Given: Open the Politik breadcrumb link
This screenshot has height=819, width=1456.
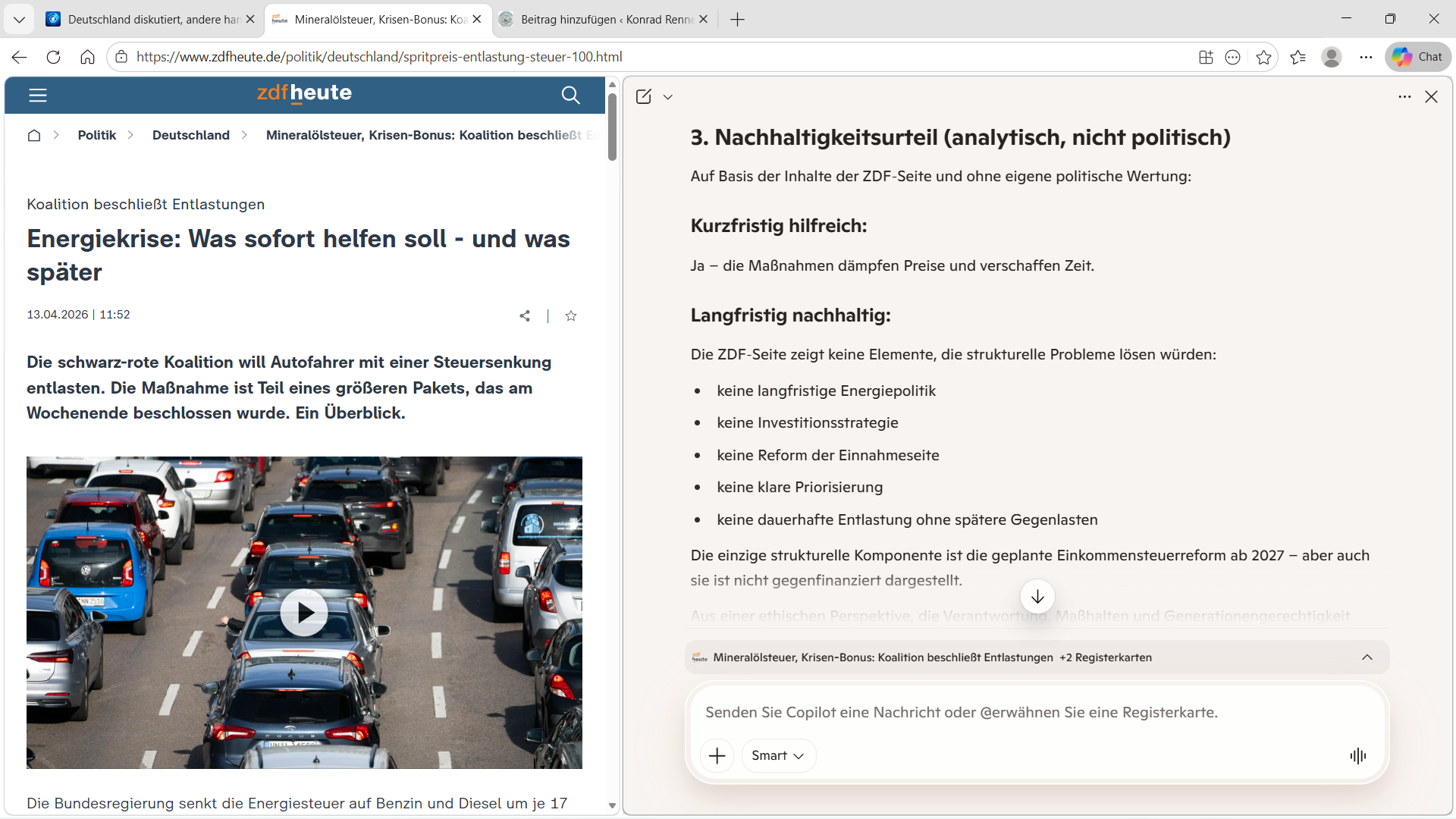Looking at the screenshot, I should 96,135.
